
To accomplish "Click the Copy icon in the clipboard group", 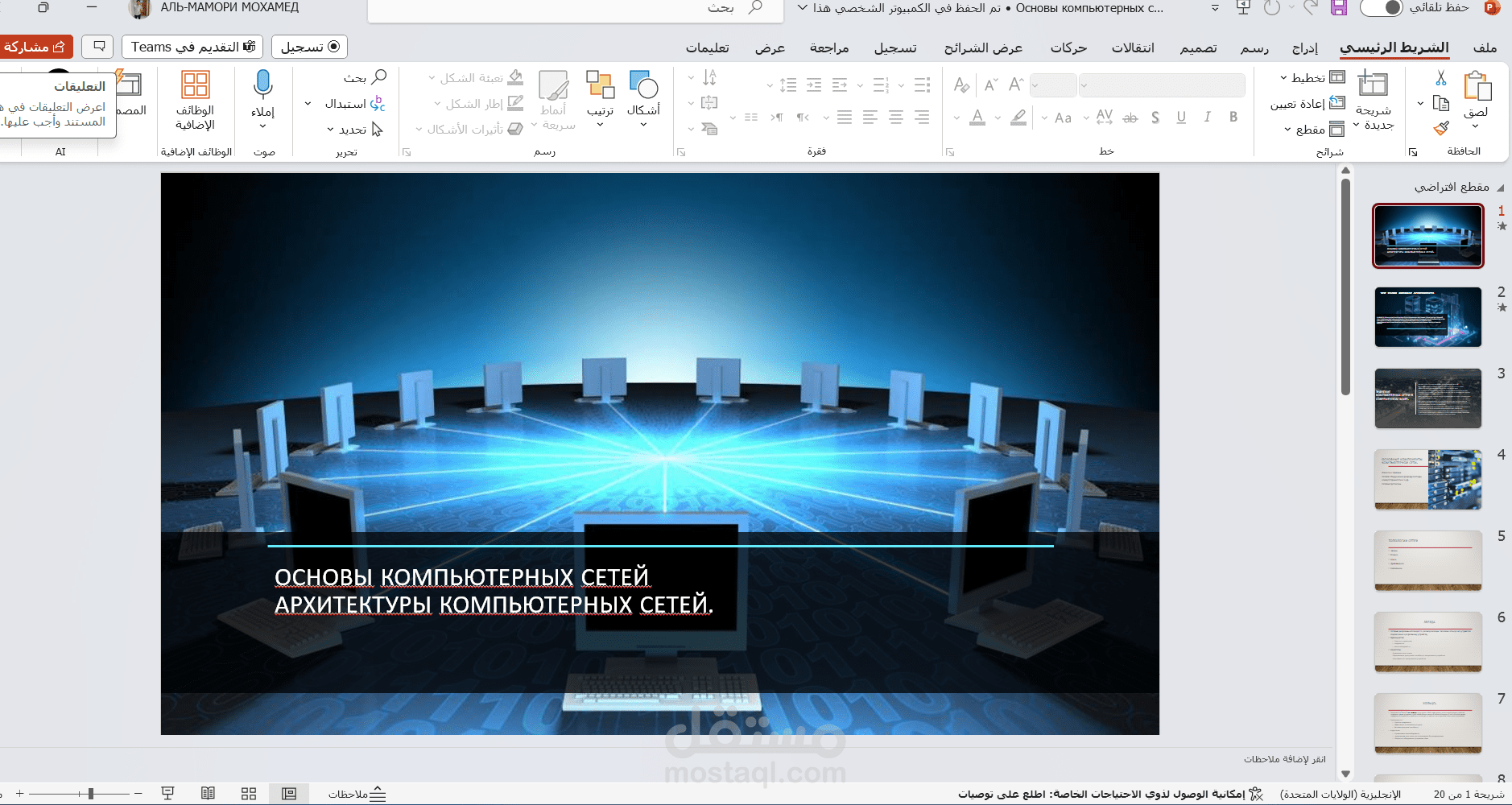I will 1441,103.
